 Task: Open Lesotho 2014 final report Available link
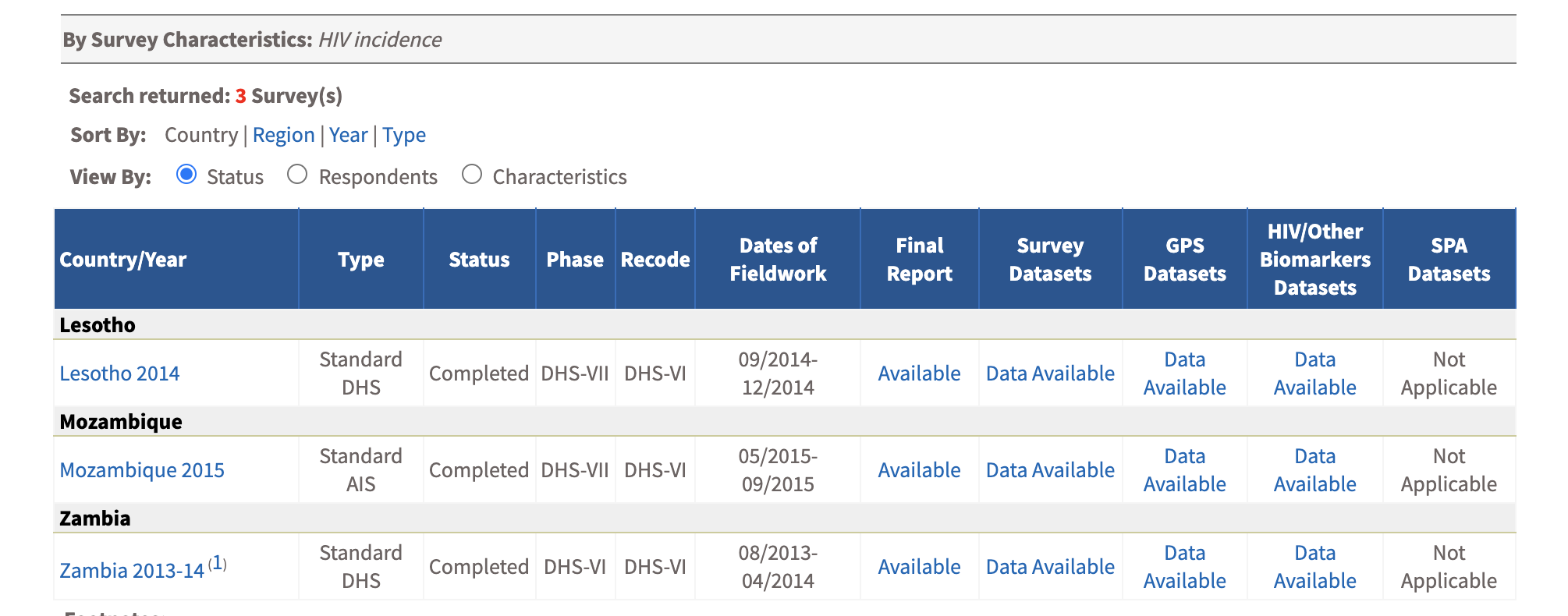pyautogui.click(x=919, y=373)
